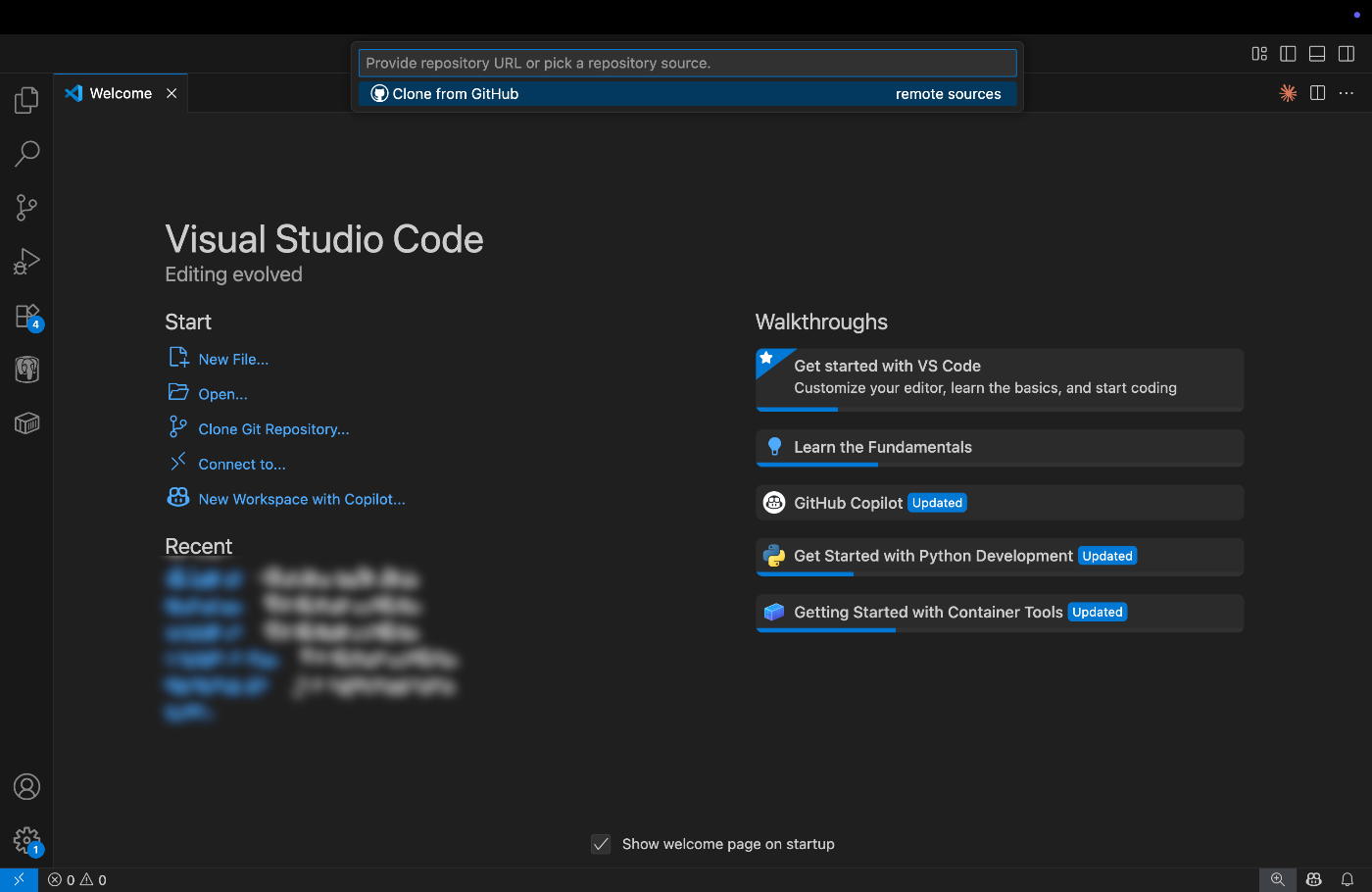
Task: Open Source Control view in activity bar
Action: coord(26,207)
